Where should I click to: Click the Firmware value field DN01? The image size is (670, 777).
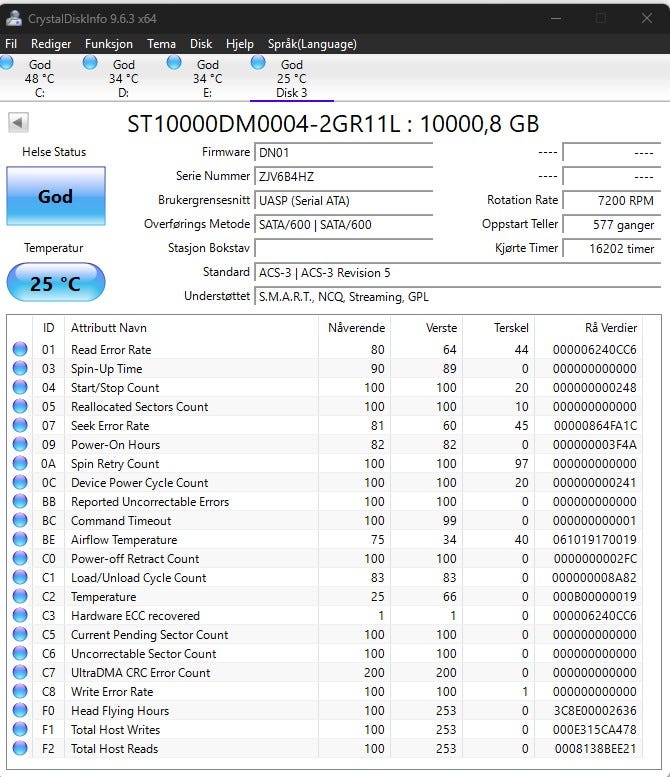(343, 152)
